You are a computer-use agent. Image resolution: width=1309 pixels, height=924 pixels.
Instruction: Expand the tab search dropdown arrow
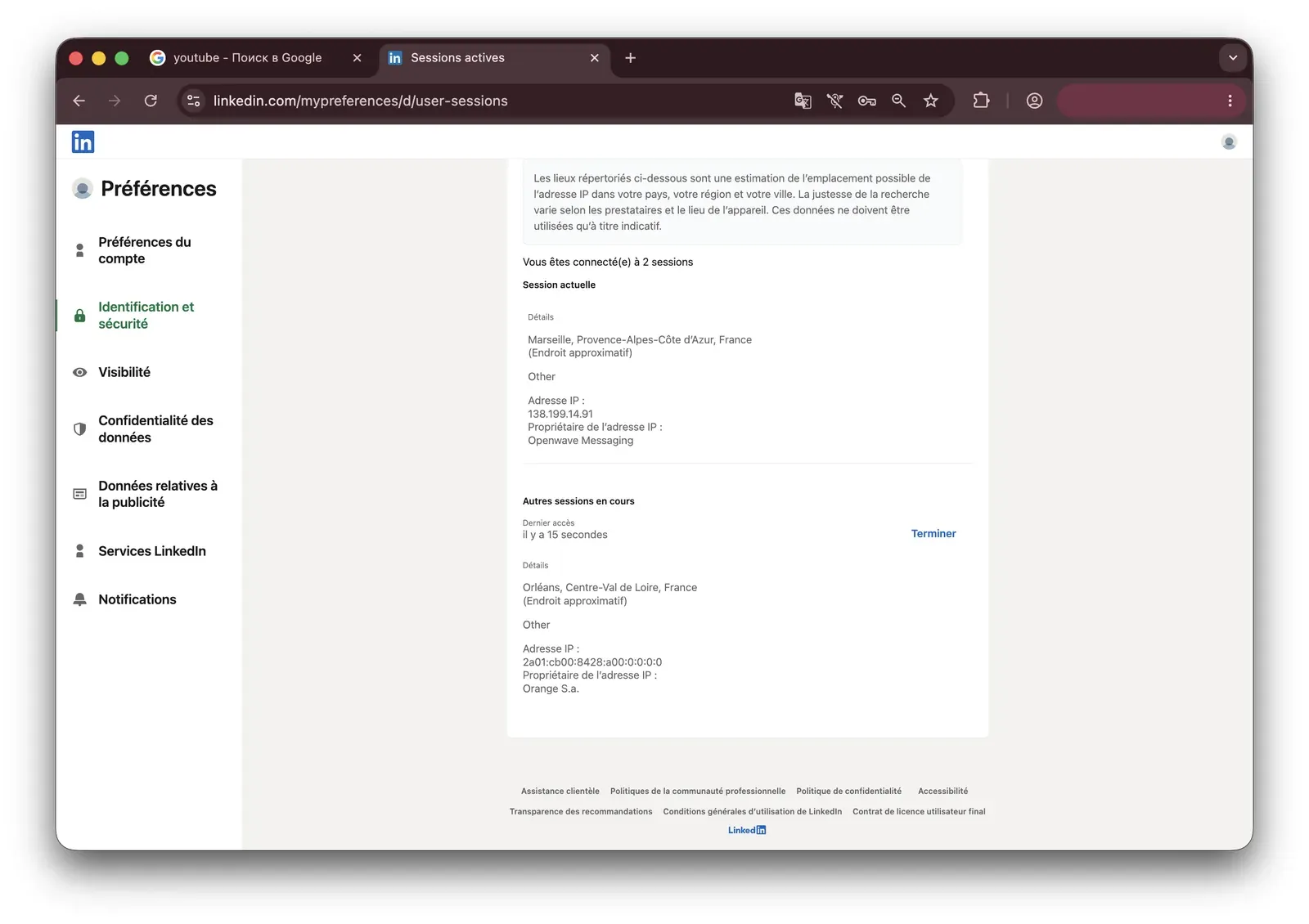coord(1233,58)
